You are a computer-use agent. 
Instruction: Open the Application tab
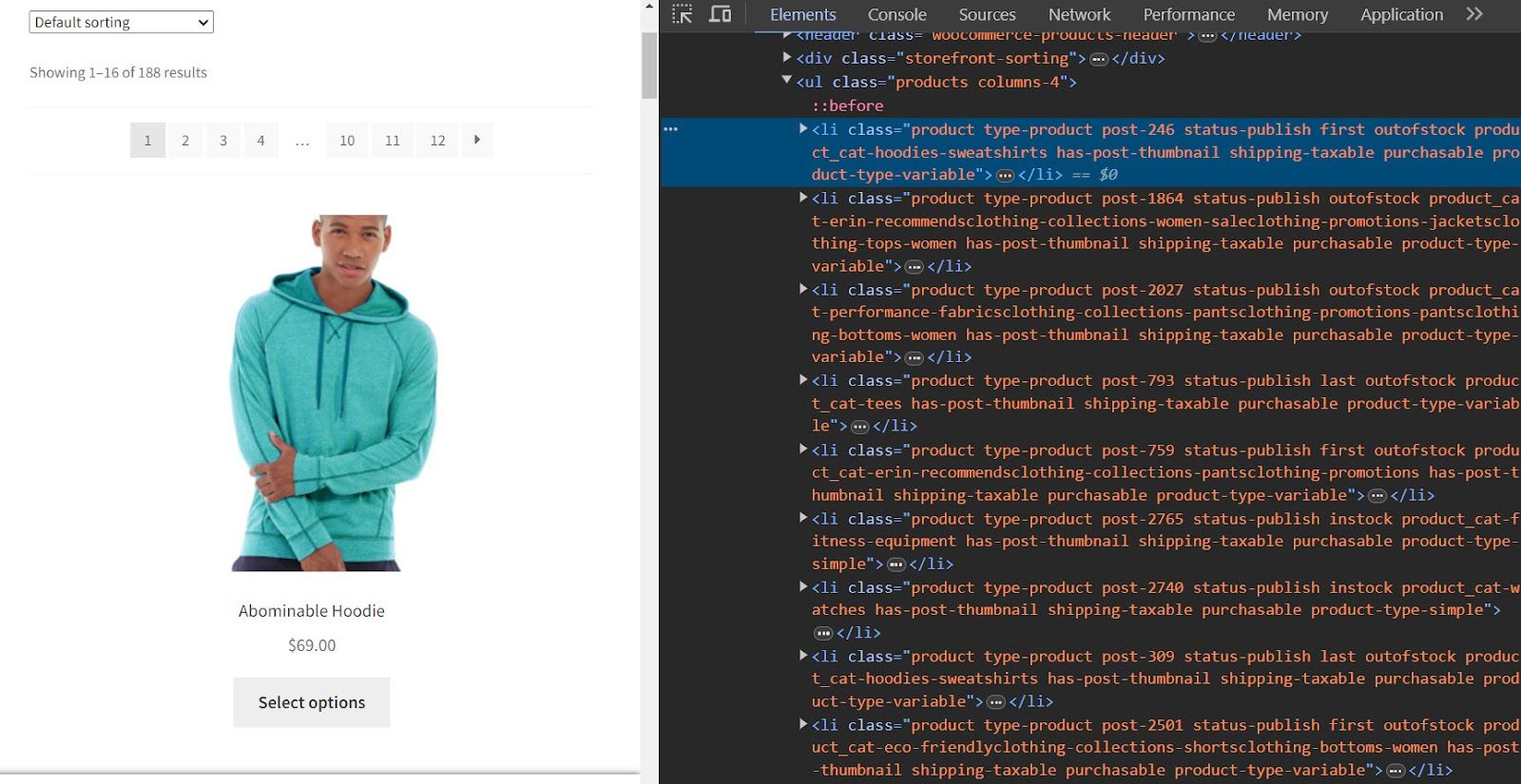1401,14
